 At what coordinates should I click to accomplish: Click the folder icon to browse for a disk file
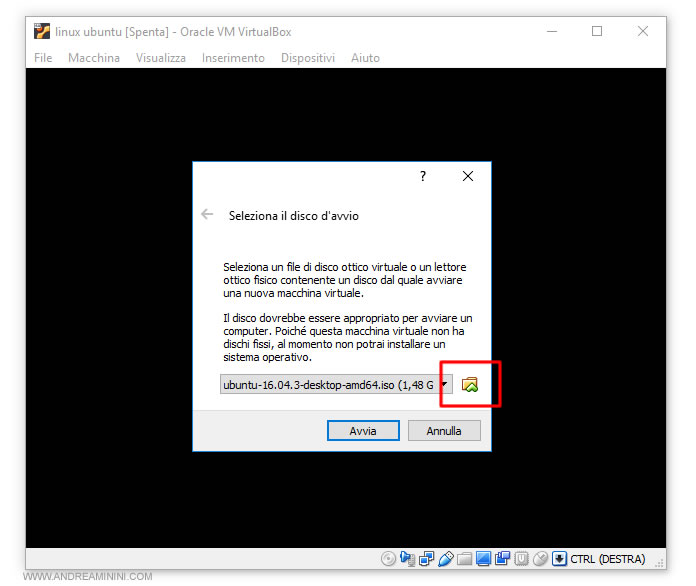click(470, 385)
